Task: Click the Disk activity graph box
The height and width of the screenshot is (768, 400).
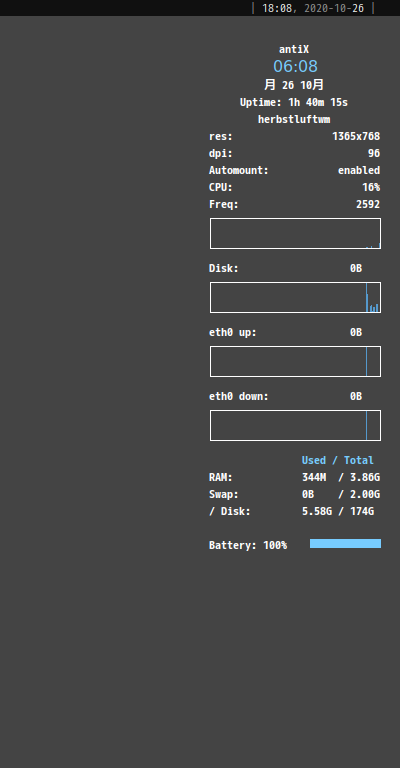Action: [295, 297]
